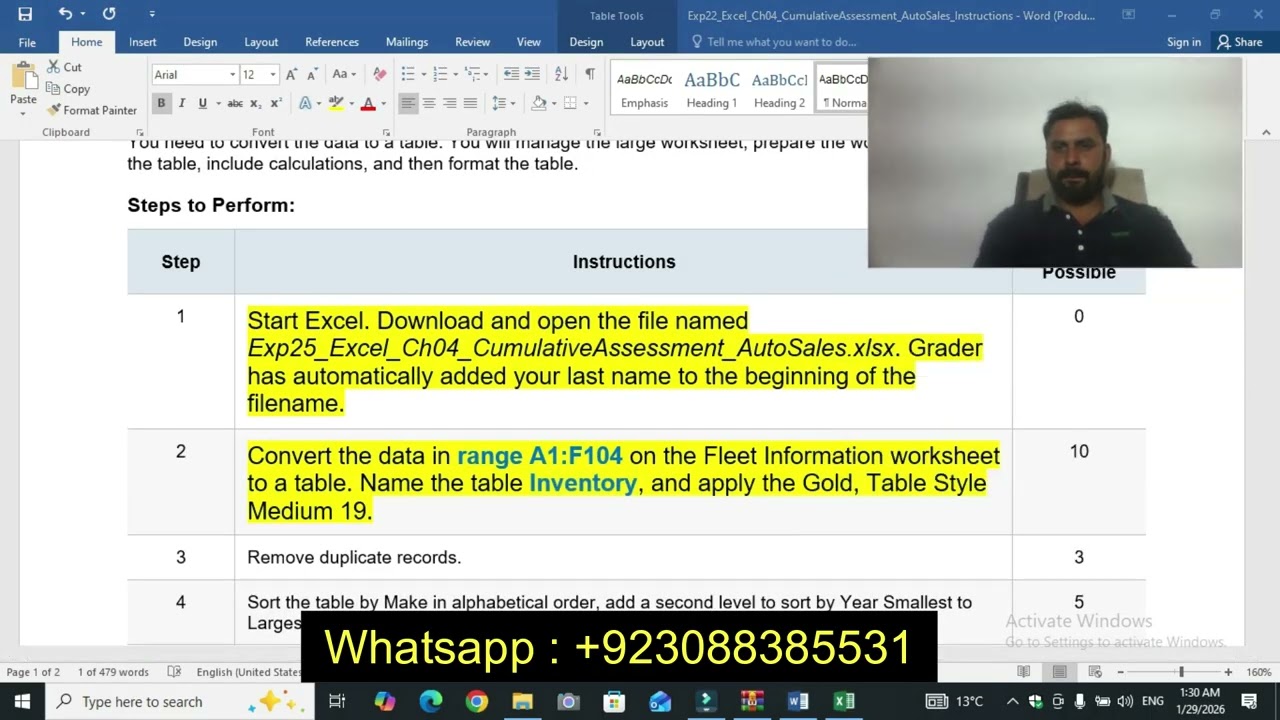1280x720 pixels.
Task: Share the document
Action: pyautogui.click(x=1240, y=42)
